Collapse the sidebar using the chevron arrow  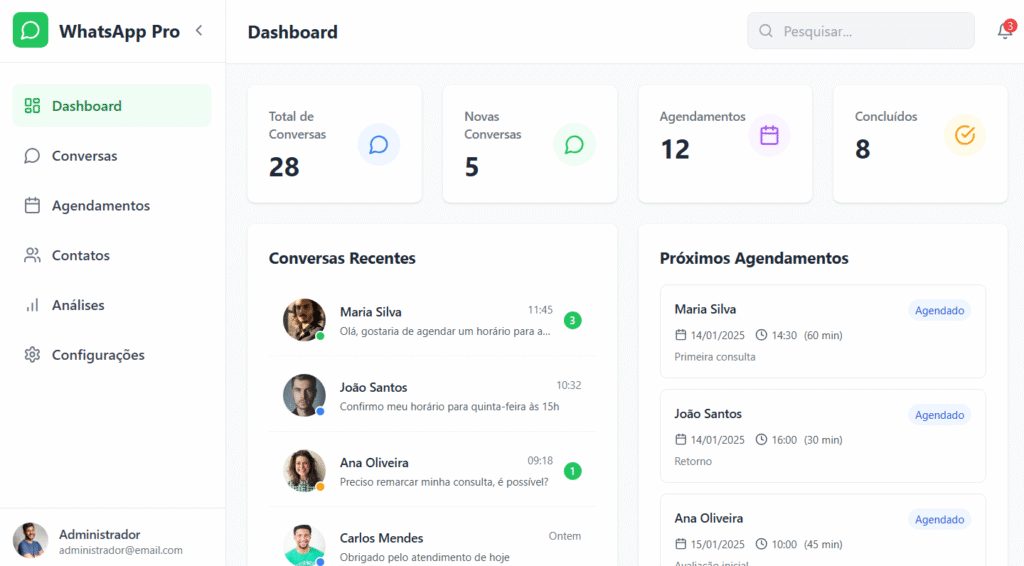199,30
